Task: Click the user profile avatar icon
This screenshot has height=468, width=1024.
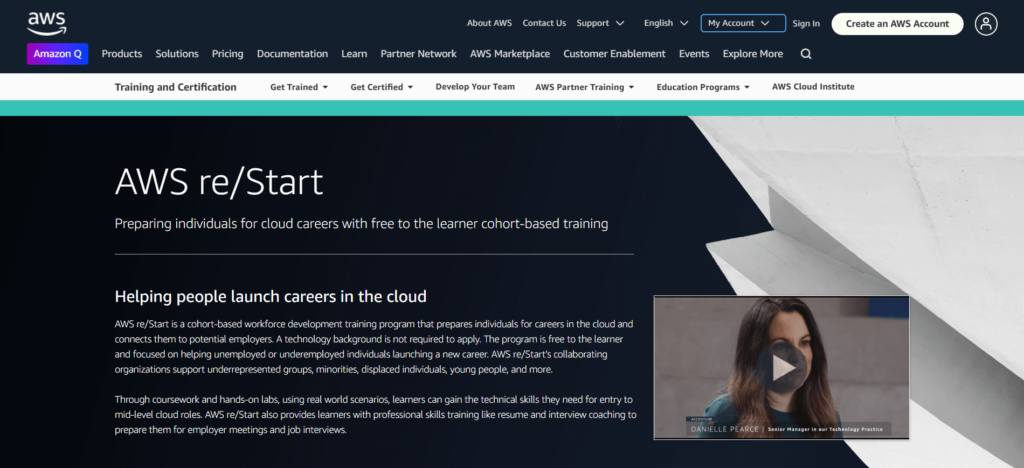Action: click(985, 24)
